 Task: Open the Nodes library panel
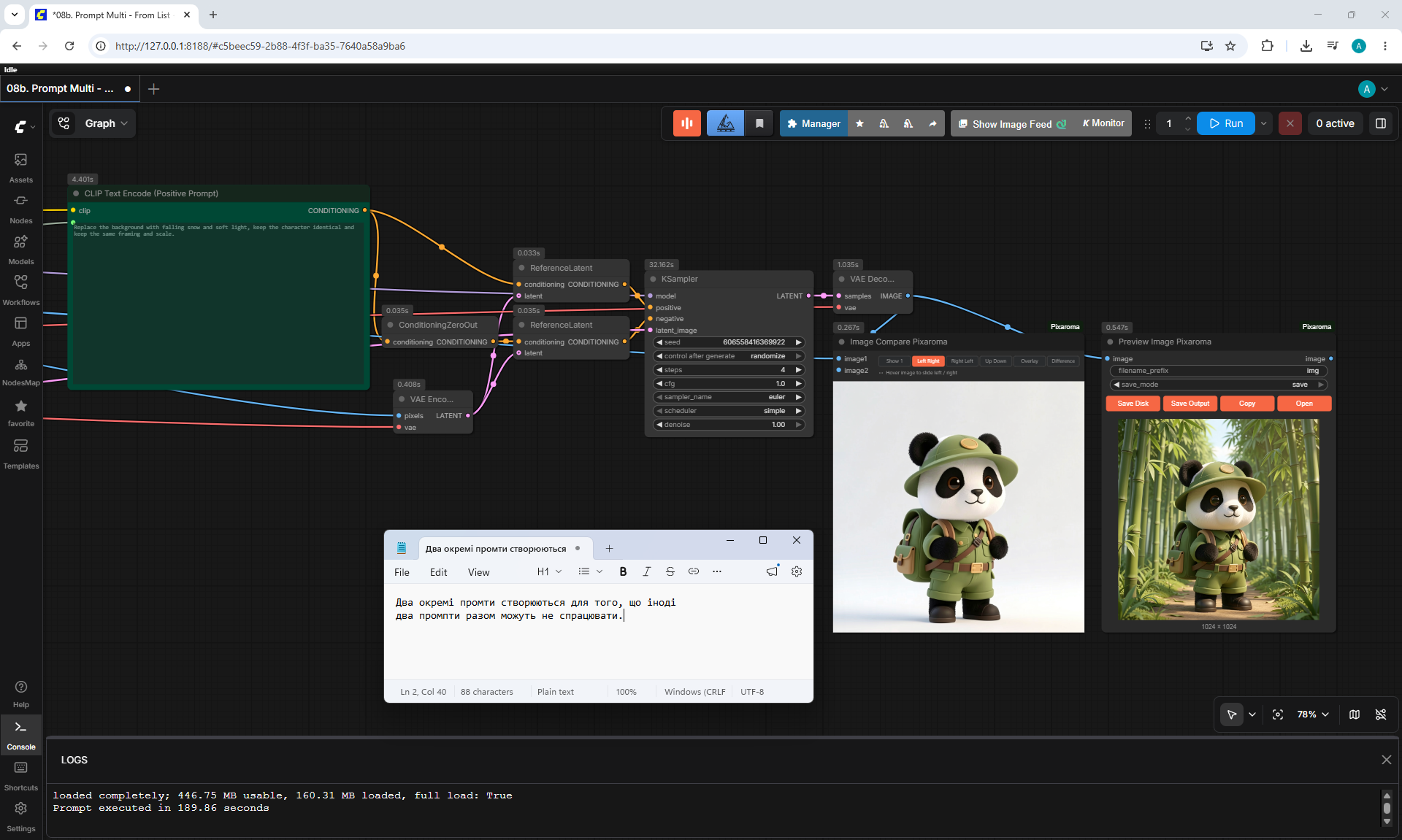[21, 209]
